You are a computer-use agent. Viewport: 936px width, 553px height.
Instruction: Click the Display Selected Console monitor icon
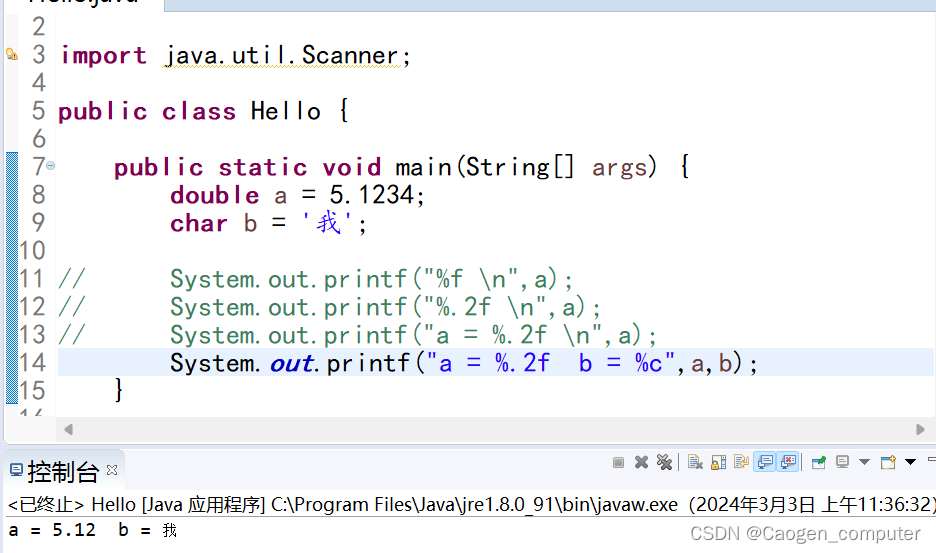pos(842,462)
